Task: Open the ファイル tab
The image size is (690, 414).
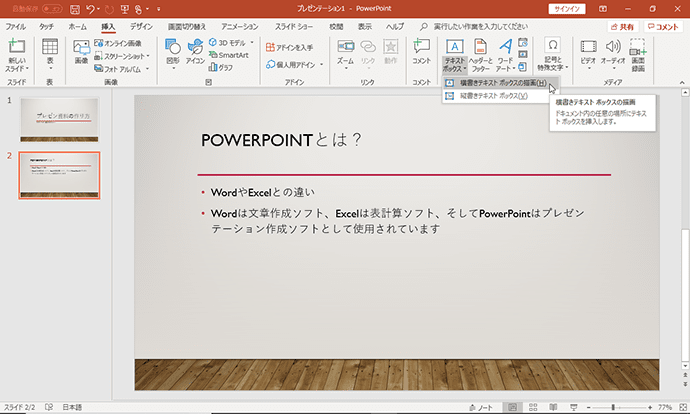Action: coord(16,26)
